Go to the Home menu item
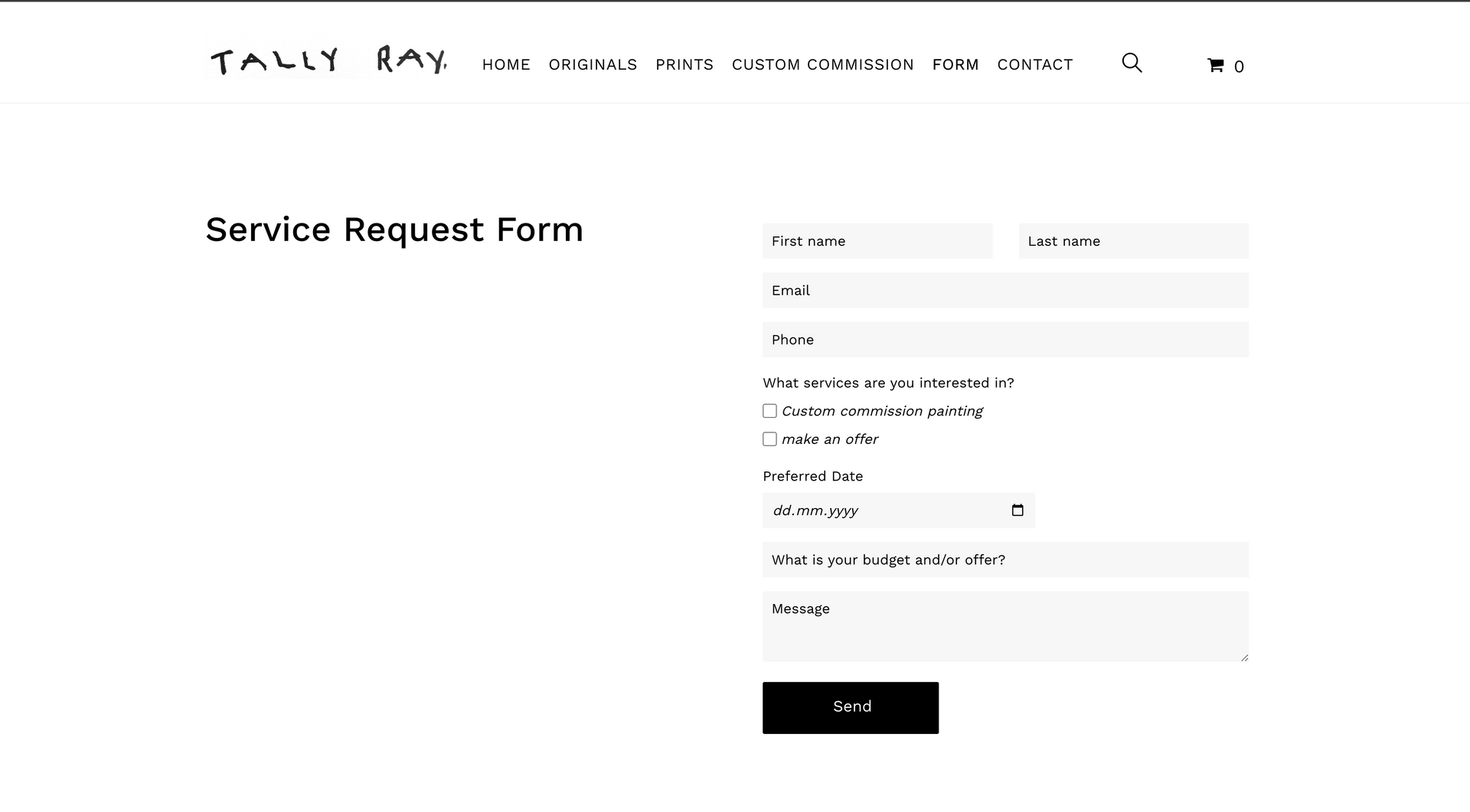 pos(506,65)
